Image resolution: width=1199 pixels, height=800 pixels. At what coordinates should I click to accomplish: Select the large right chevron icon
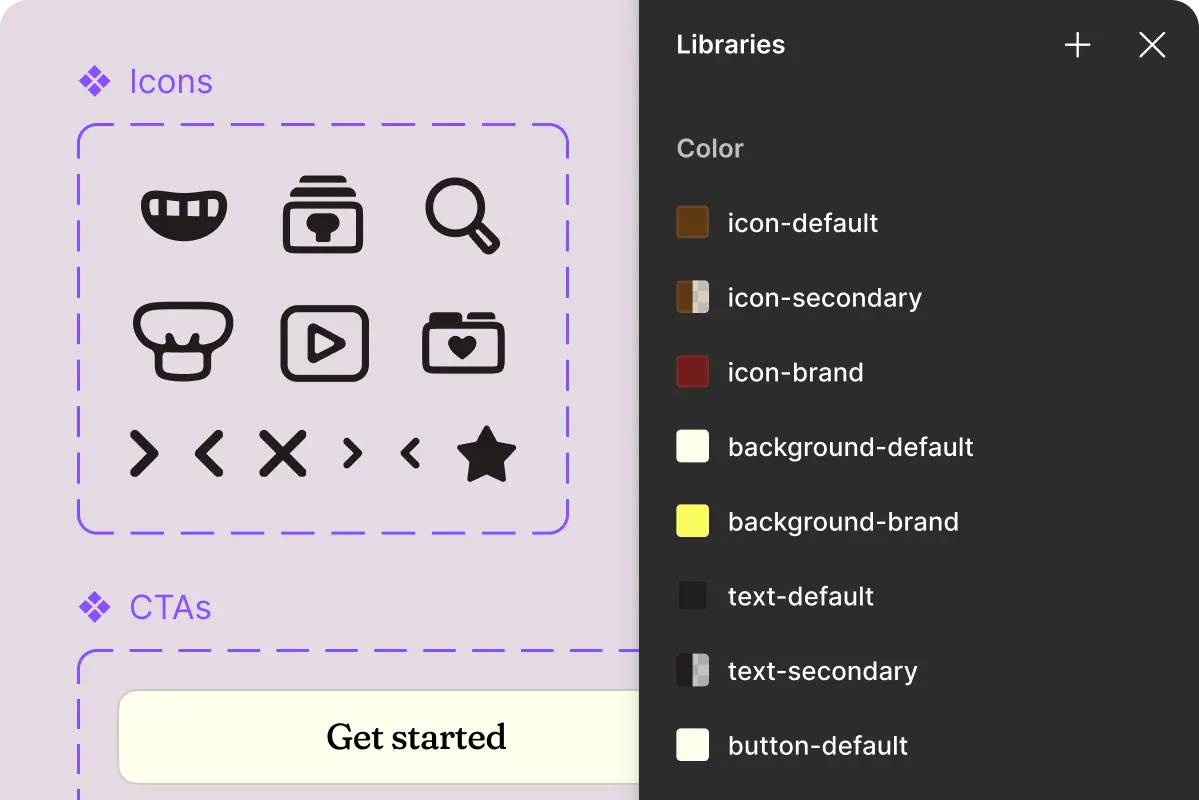143,455
